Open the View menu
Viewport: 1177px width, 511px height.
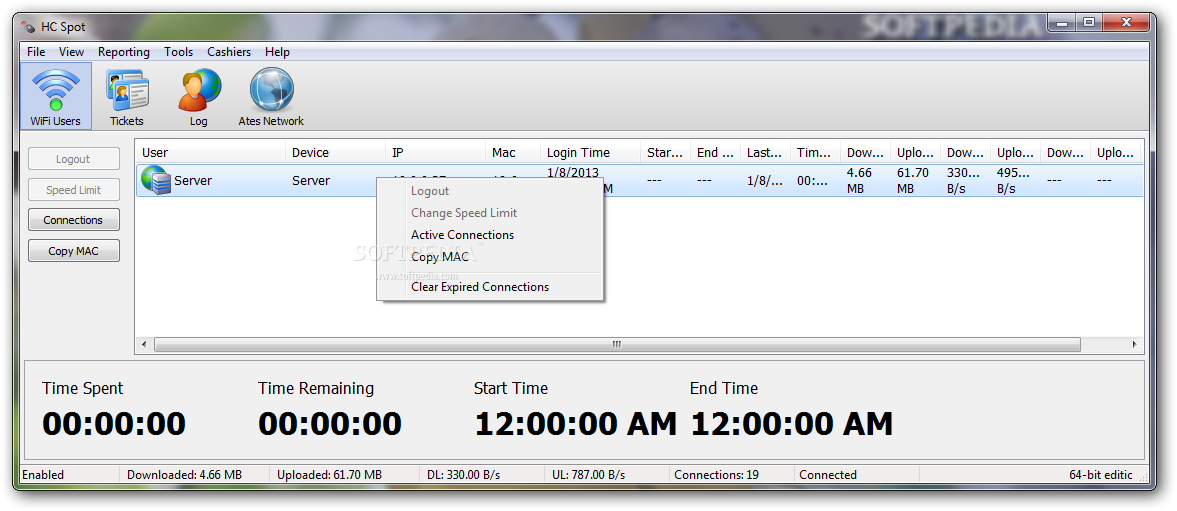[71, 52]
